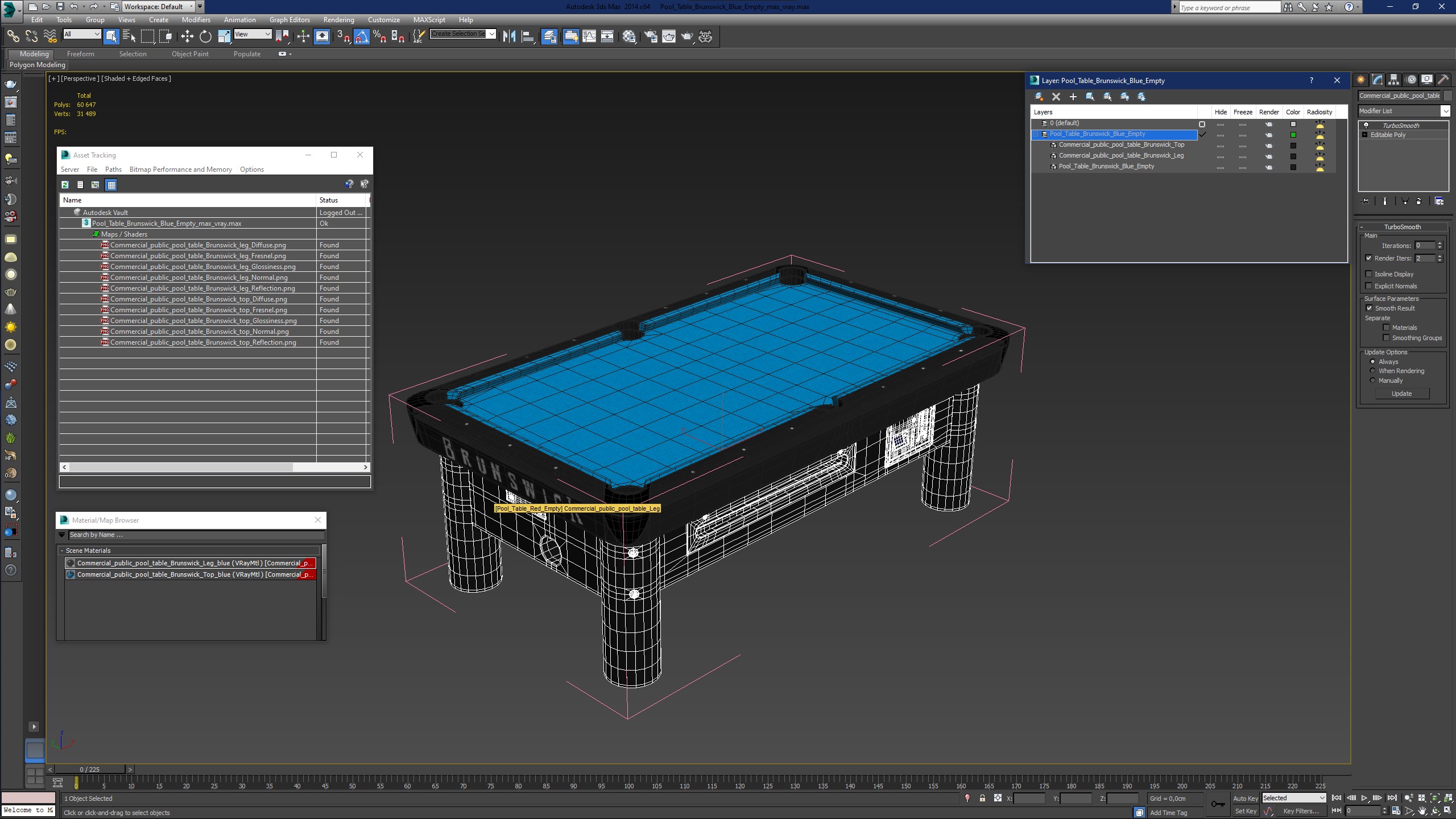
Task: Open the Selected key filter dropdown
Action: click(x=1294, y=798)
